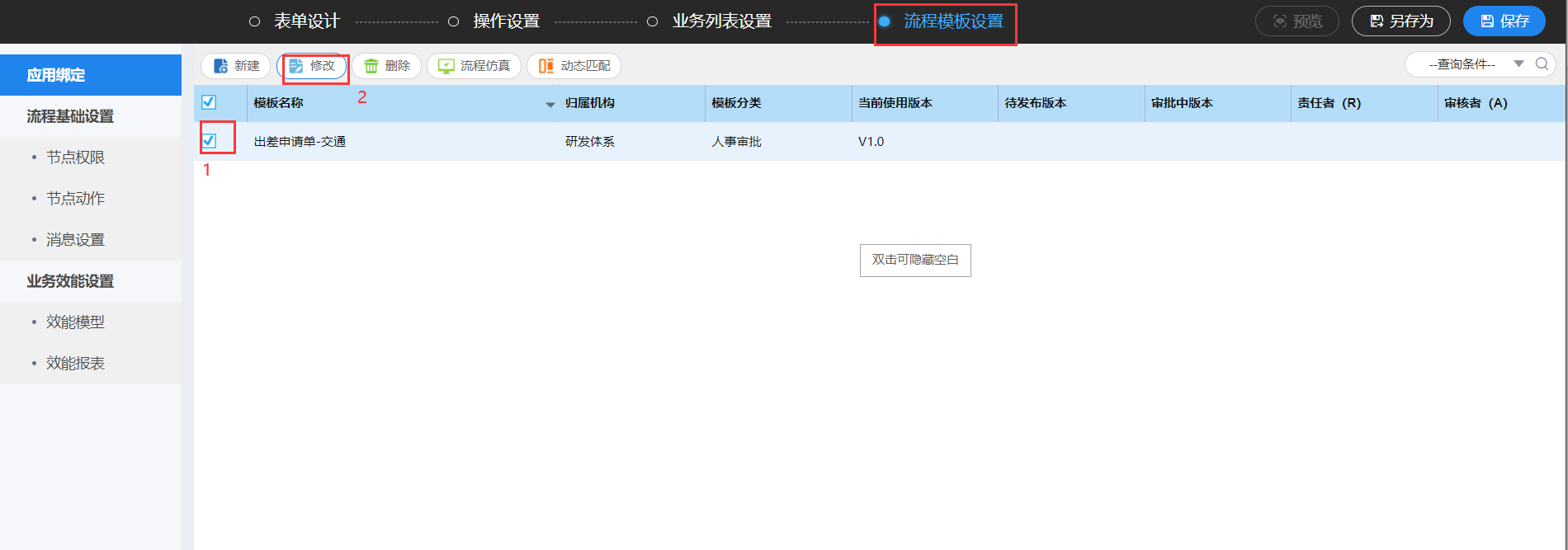The width and height of the screenshot is (1568, 550).
Task: Click the search magnifier icon
Action: pyautogui.click(x=1542, y=64)
